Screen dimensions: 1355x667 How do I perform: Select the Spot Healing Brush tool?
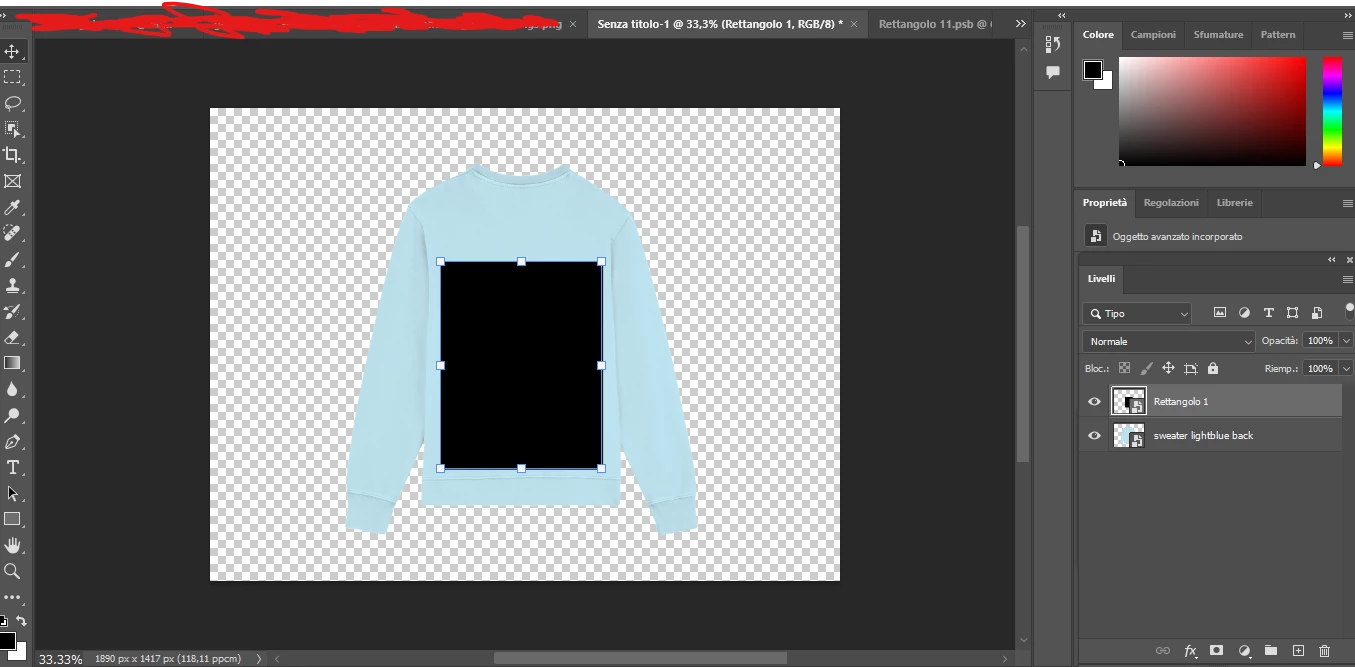pos(12,233)
